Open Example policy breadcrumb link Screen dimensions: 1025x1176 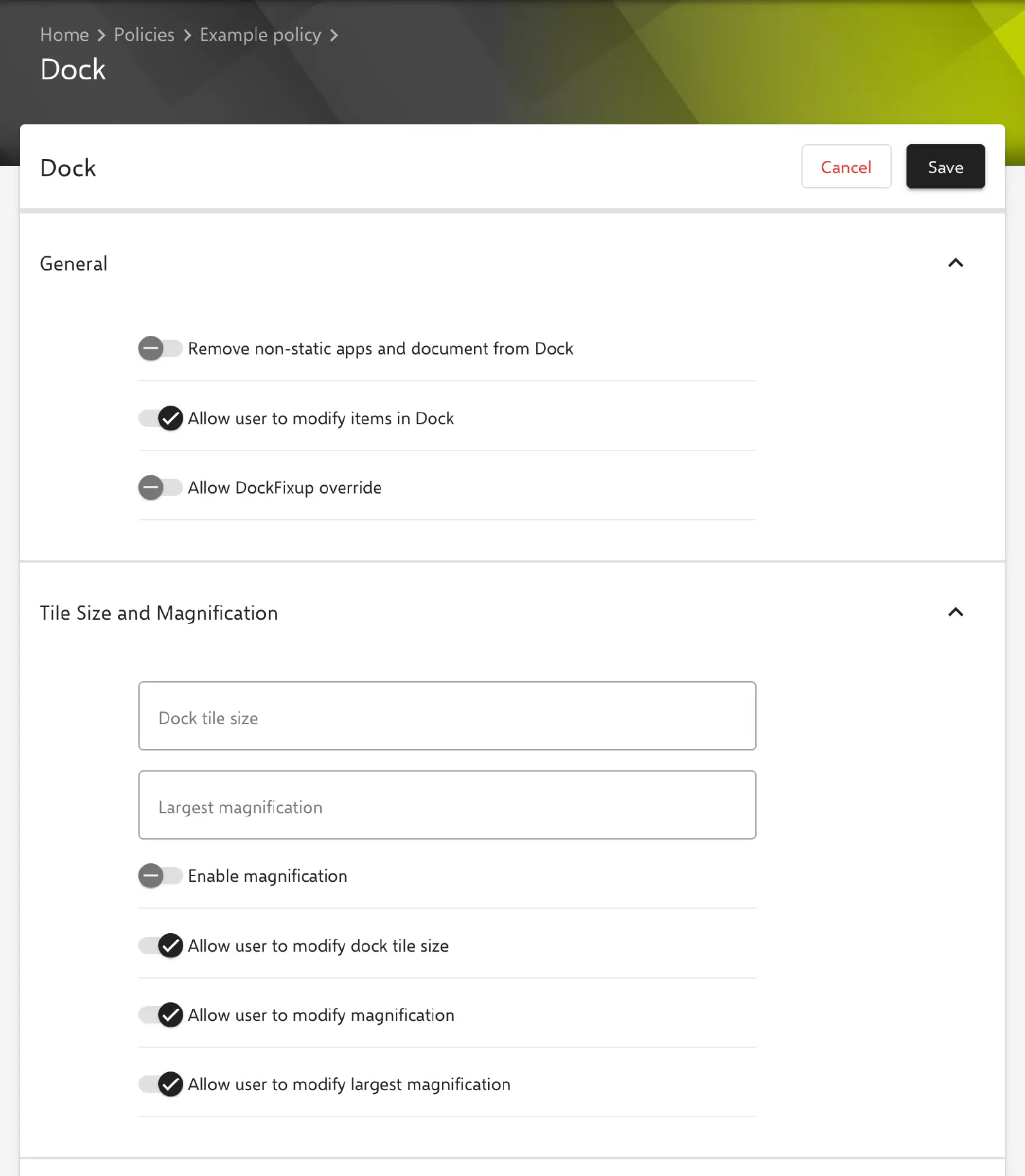[260, 35]
